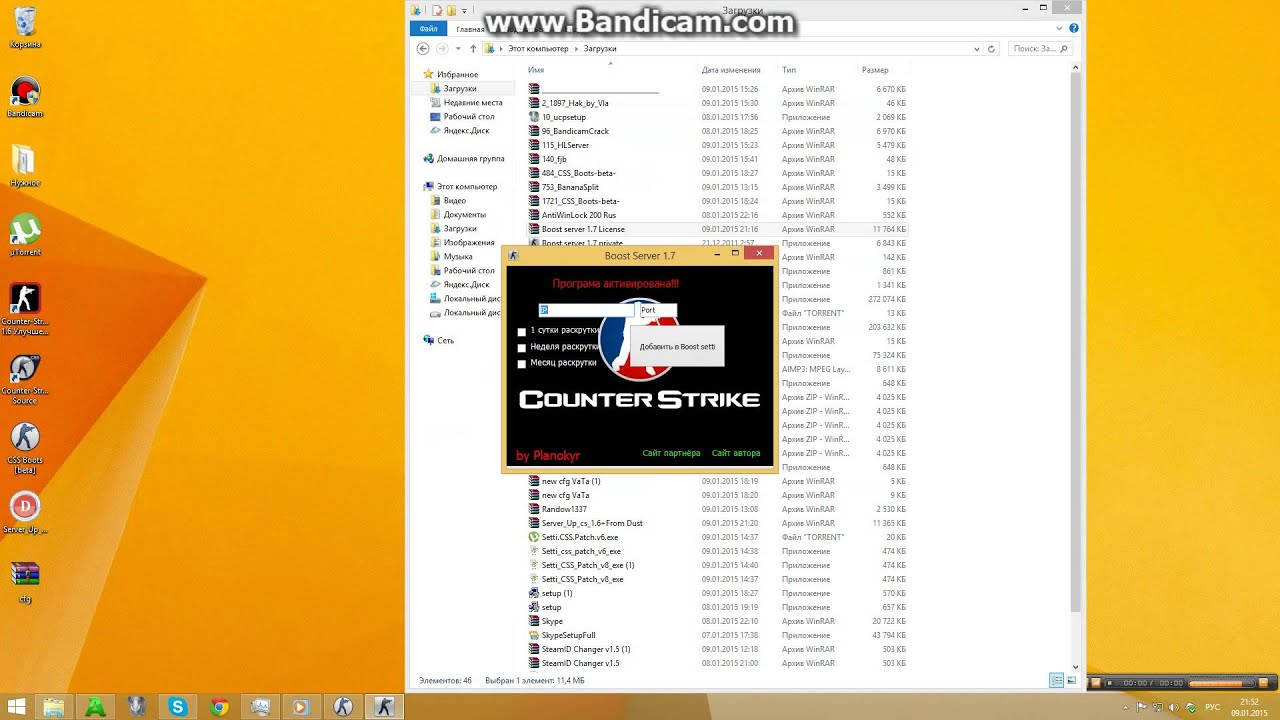
Task: Open the "Сайт автора" link
Action: pyautogui.click(x=736, y=453)
